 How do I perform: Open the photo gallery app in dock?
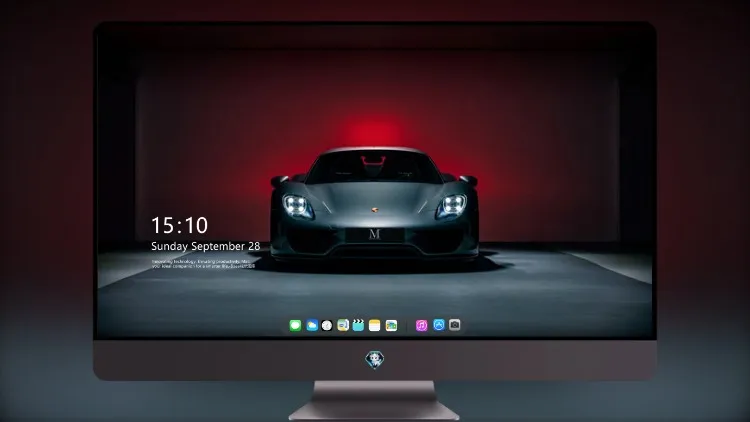click(x=391, y=325)
